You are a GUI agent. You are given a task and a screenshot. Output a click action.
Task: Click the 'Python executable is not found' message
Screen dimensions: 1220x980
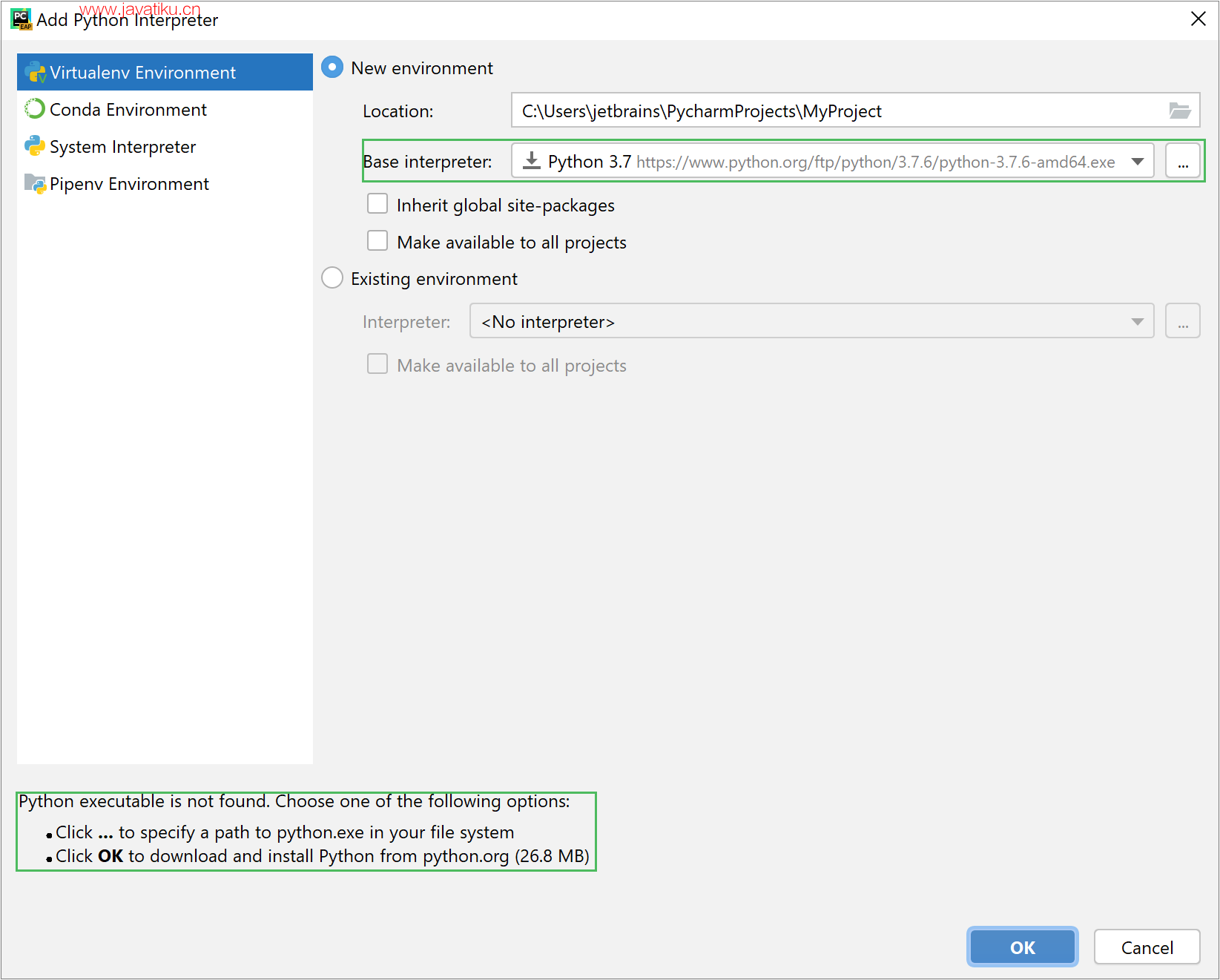[294, 801]
